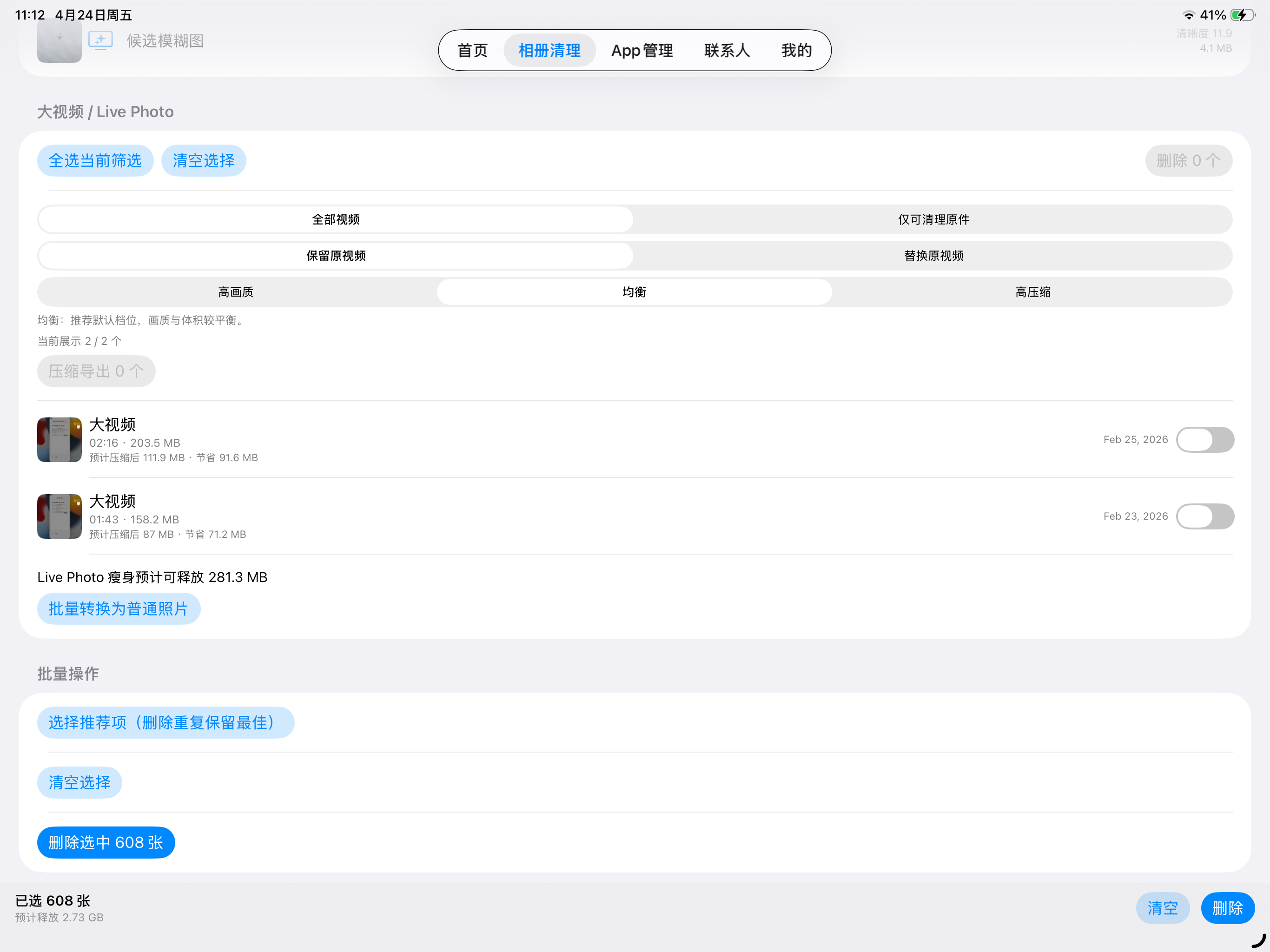The image size is (1270, 952).
Task: Select the 替换原视频 option
Action: click(x=933, y=256)
